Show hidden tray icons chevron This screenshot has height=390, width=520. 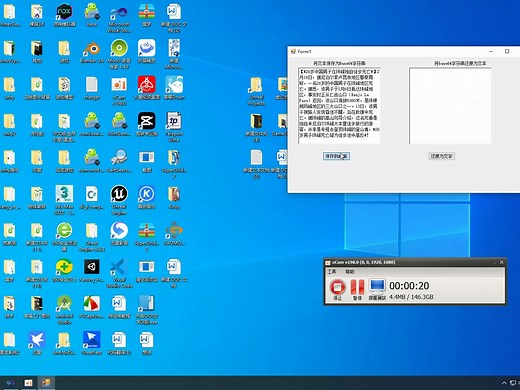[x=504, y=383]
